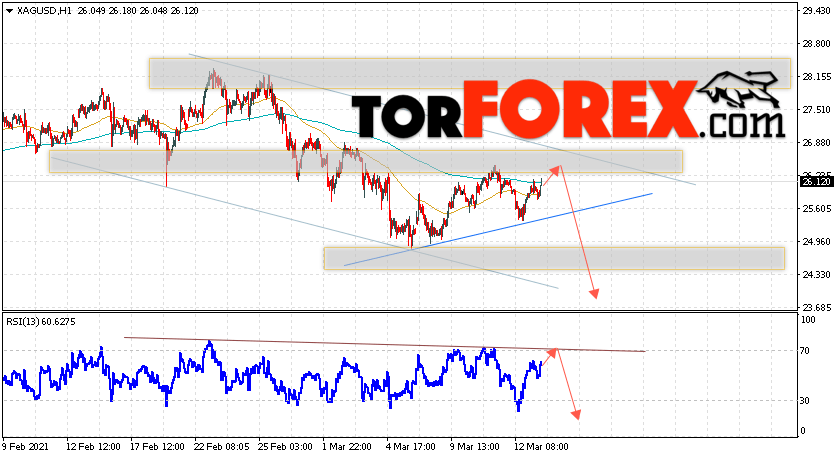Click the XAGUSD symbol dropdown triangle
838x458 pixels.
tap(10, 11)
